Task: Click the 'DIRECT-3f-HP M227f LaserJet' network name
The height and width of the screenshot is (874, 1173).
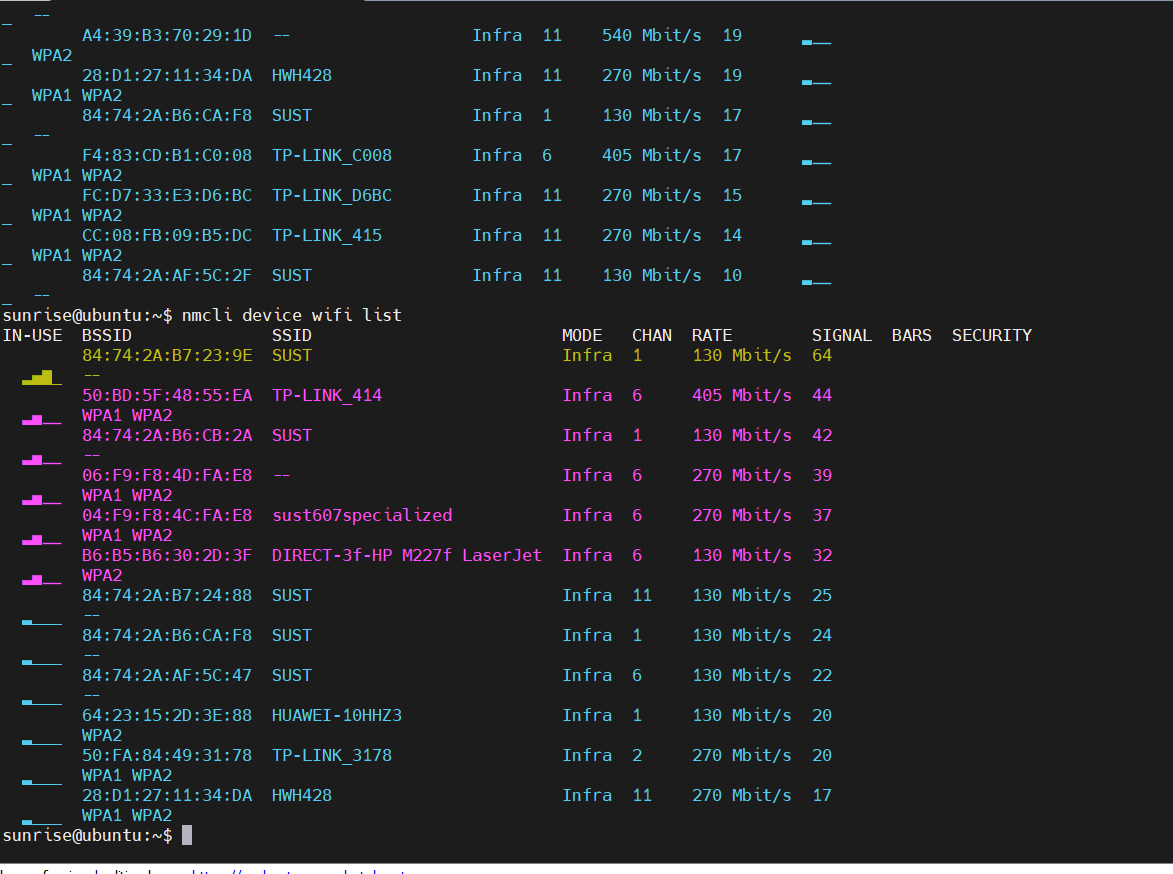Action: point(406,555)
